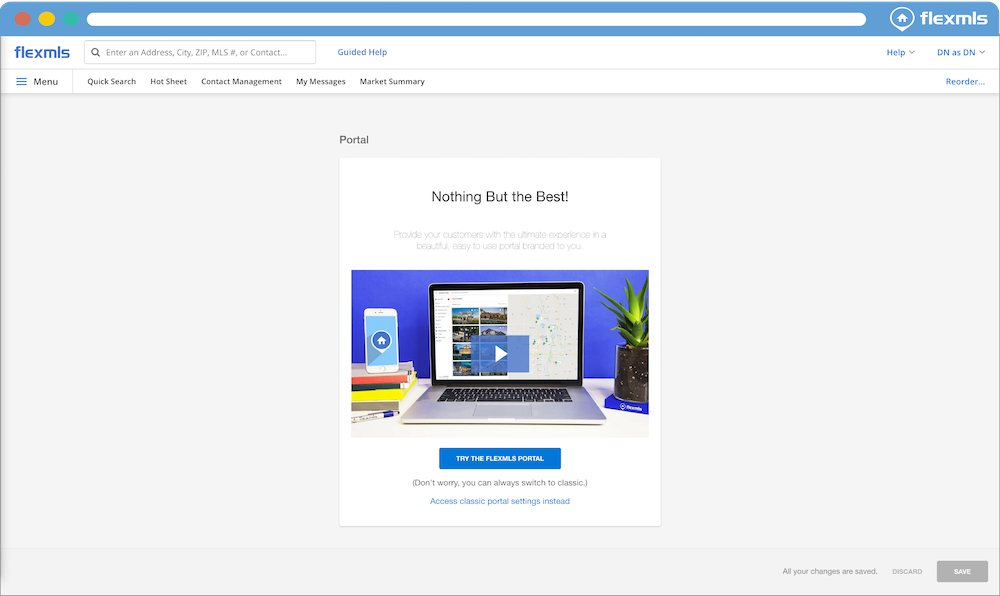Open the hamburger Menu icon
The height and width of the screenshot is (596, 1000).
(x=22, y=82)
